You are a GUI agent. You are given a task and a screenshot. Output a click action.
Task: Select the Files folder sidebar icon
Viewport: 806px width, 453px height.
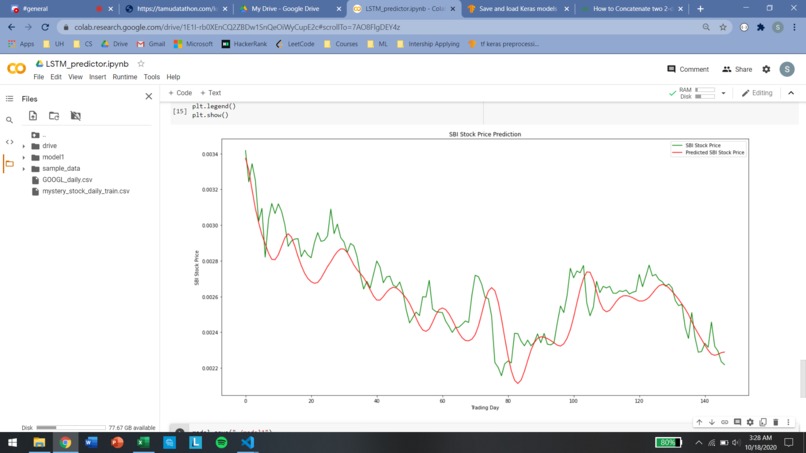9,164
